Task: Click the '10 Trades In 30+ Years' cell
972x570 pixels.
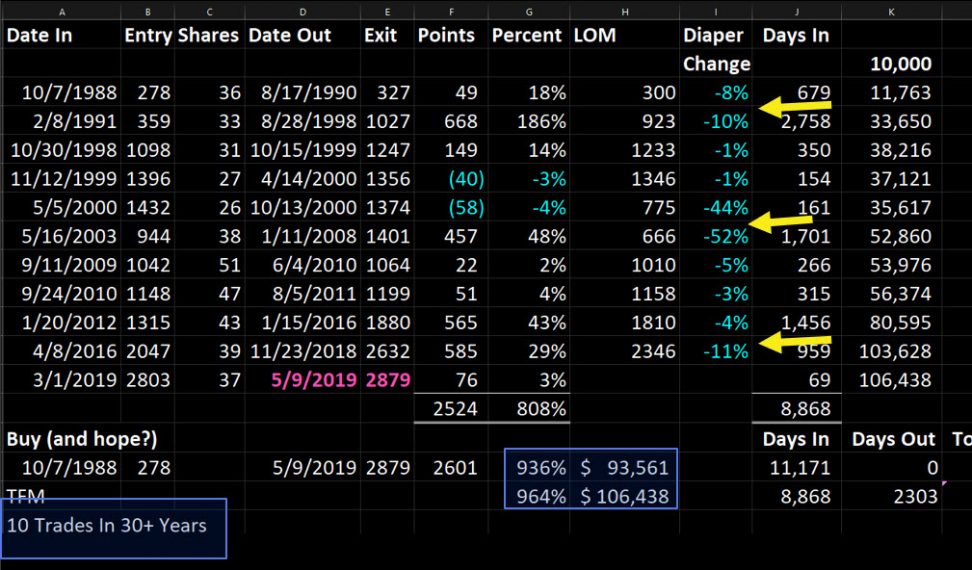Action: (x=107, y=525)
